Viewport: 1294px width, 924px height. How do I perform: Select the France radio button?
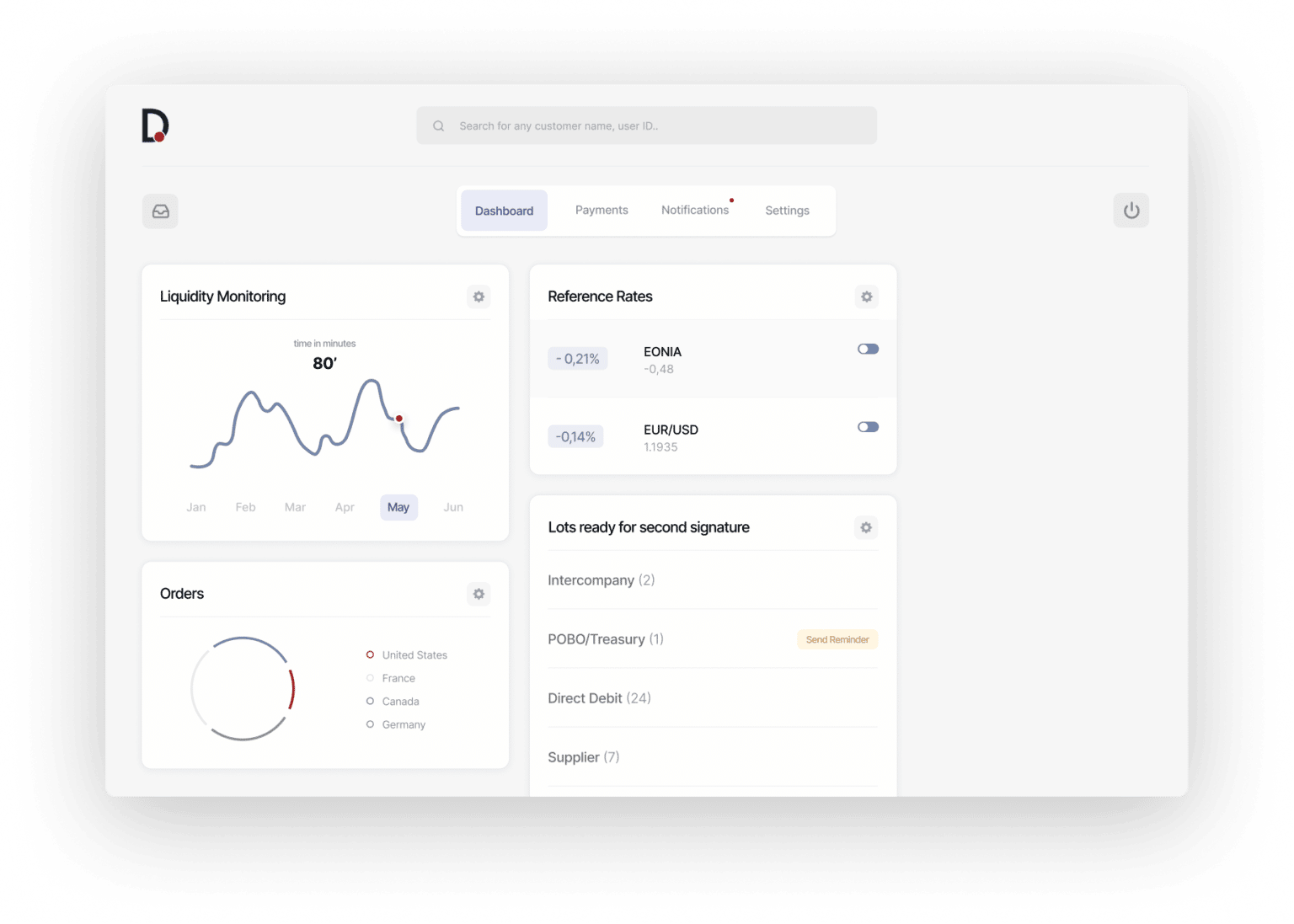(370, 678)
